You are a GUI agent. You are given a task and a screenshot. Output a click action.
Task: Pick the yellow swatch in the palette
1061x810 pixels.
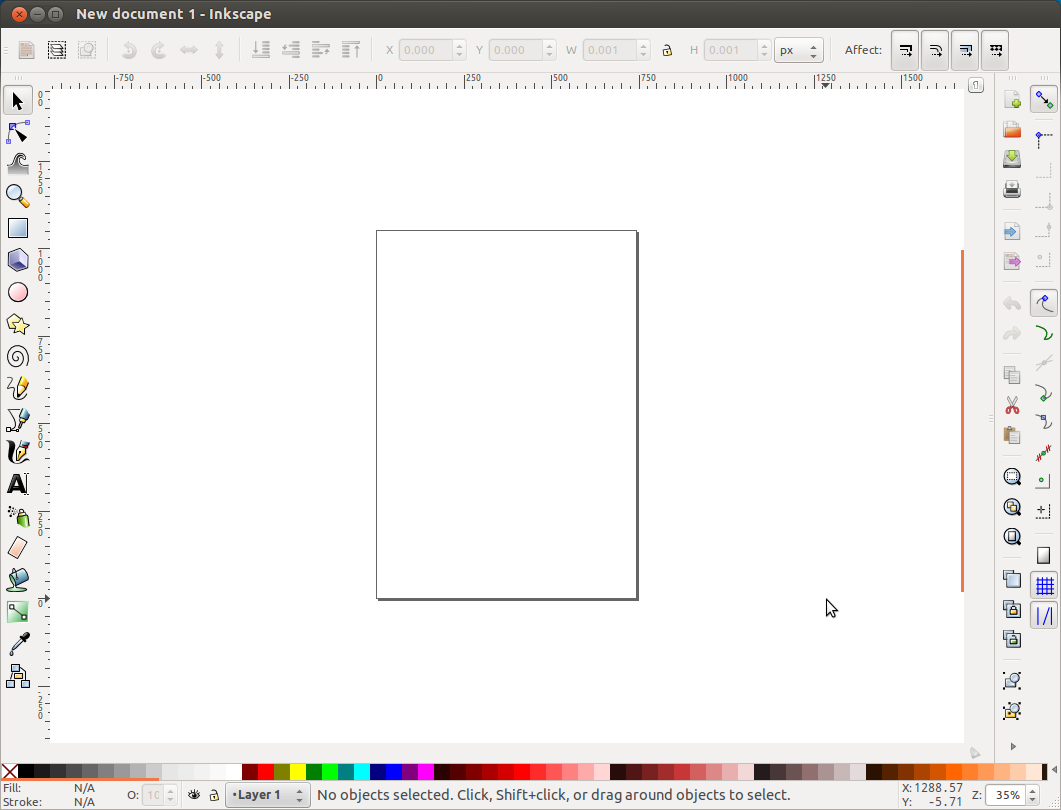click(298, 771)
